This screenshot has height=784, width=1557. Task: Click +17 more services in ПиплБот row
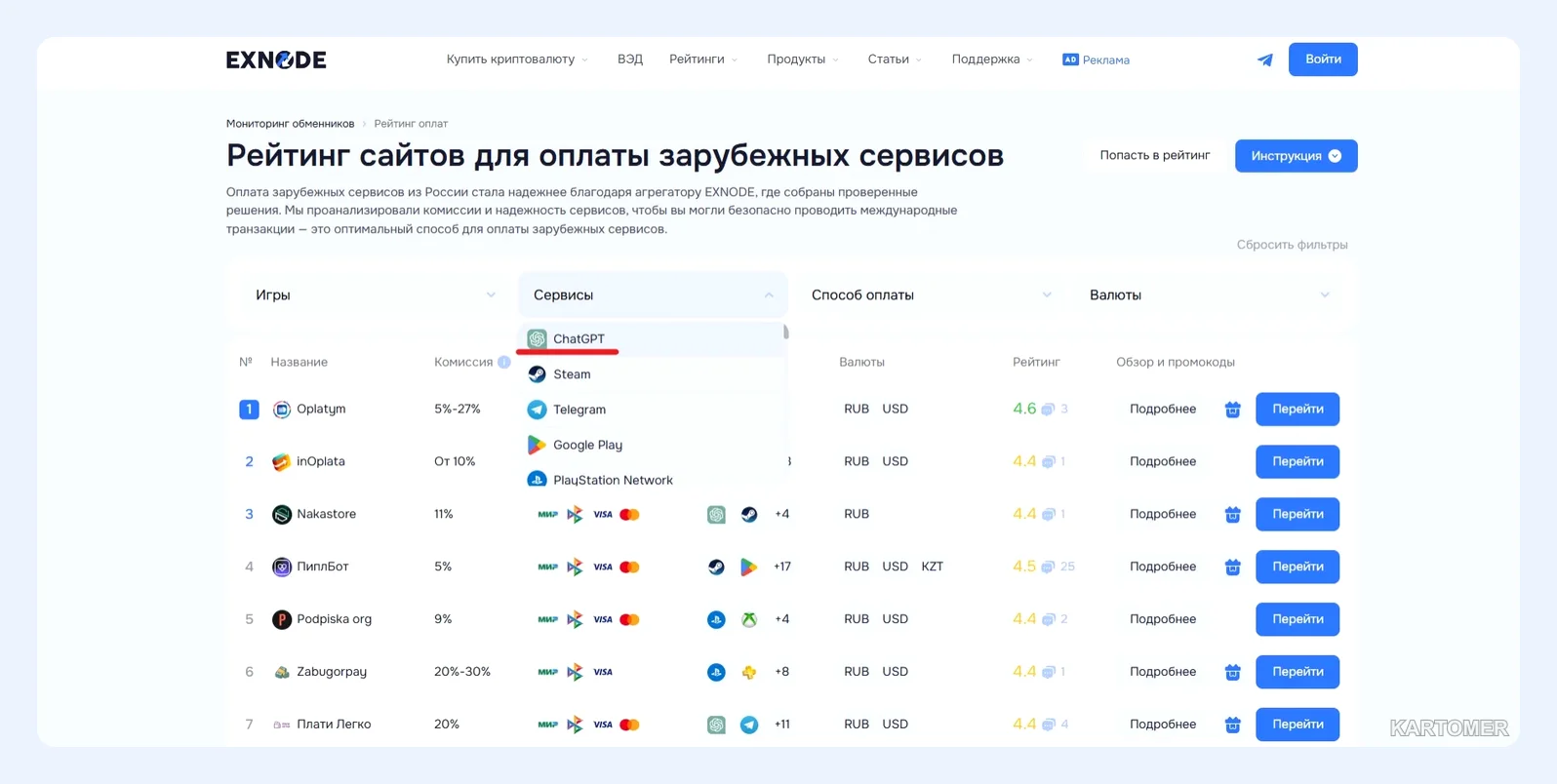pos(781,567)
